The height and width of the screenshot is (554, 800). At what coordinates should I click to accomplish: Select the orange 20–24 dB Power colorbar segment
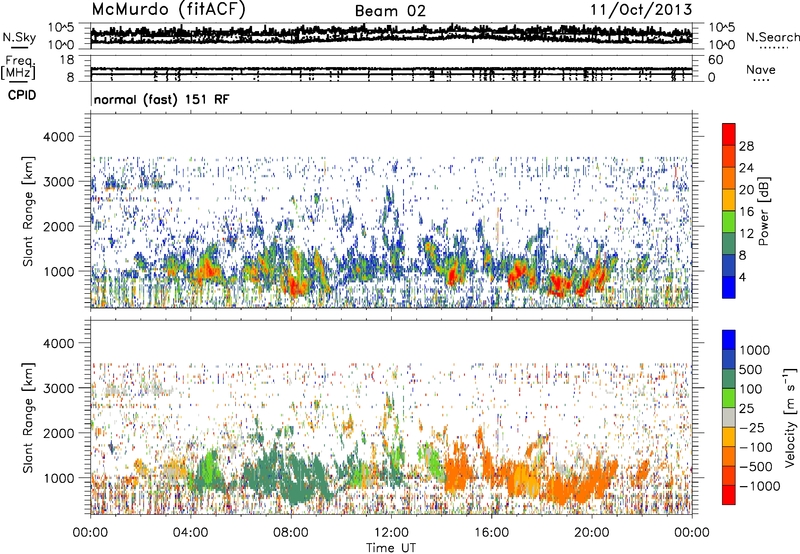729,178
